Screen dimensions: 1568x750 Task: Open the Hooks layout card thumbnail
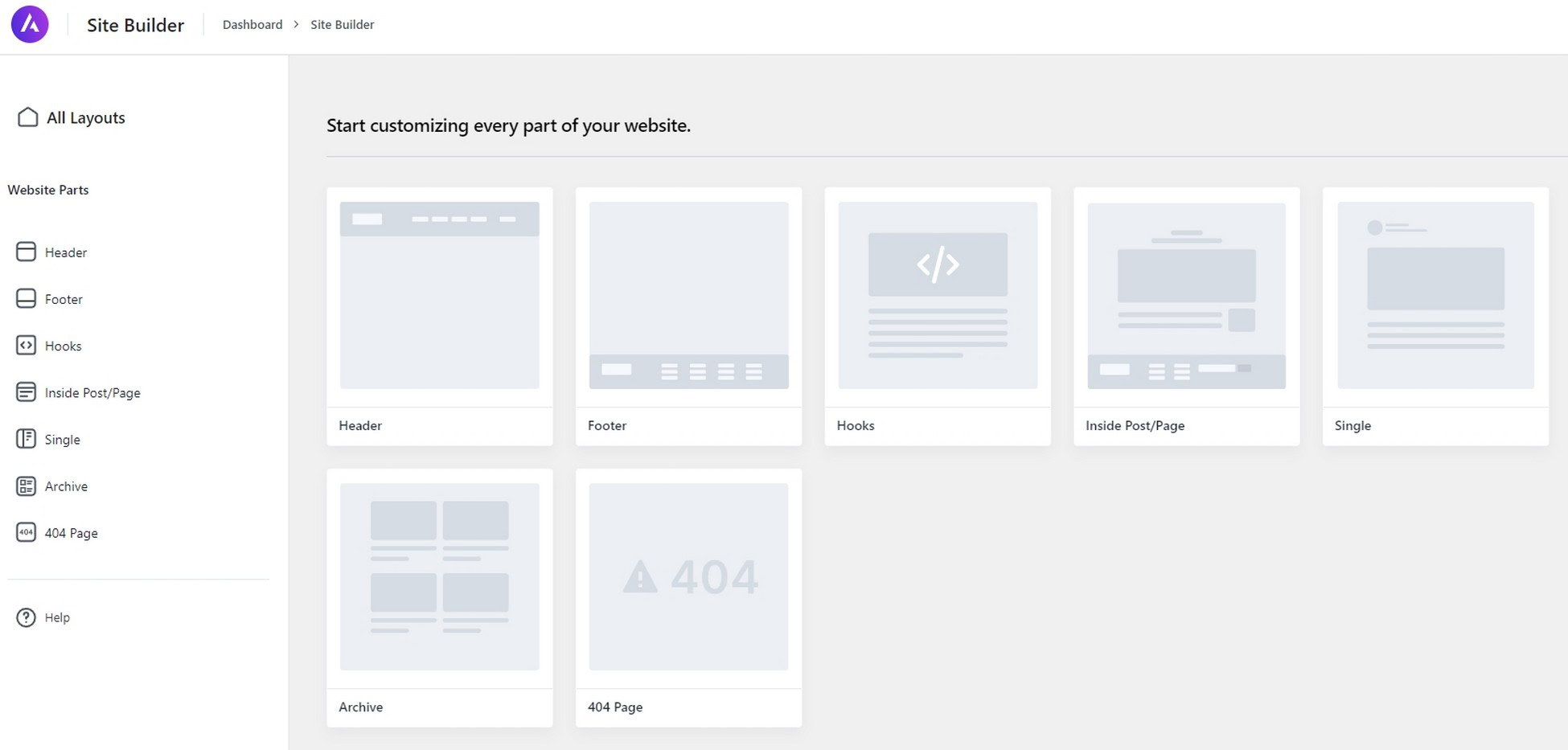[x=938, y=295]
